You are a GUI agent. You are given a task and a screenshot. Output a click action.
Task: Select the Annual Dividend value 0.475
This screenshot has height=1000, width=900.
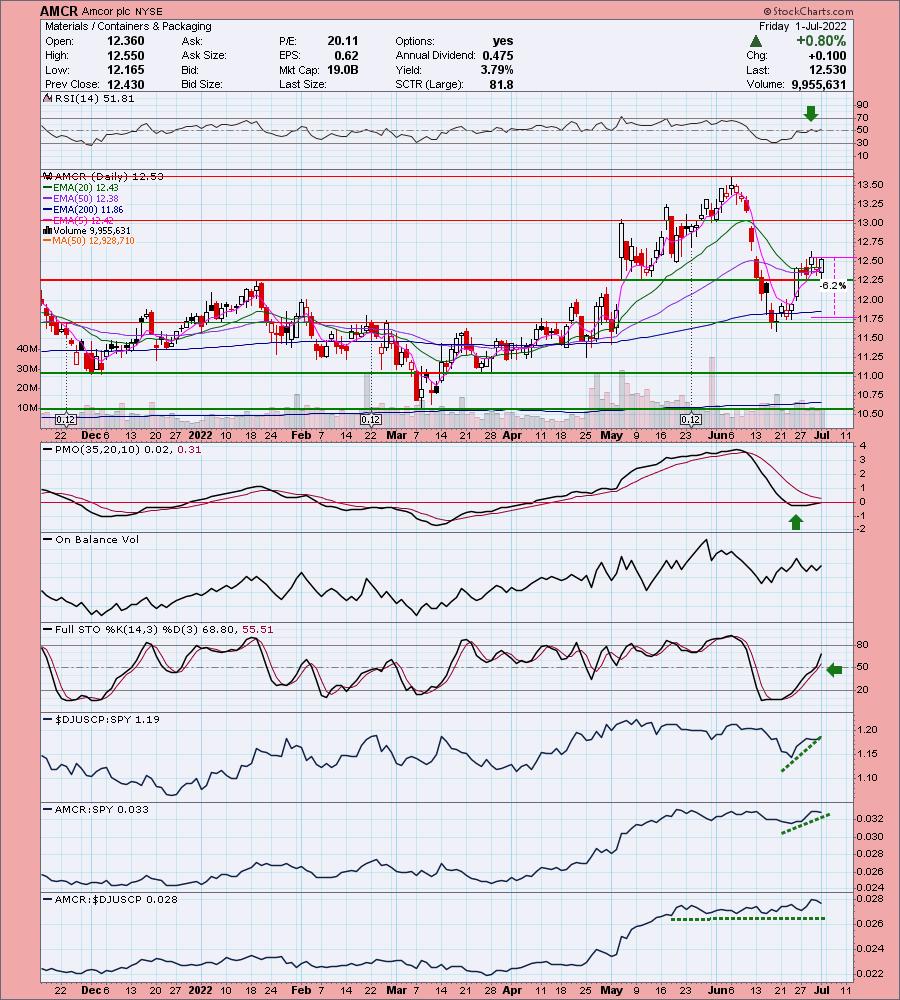[498, 55]
